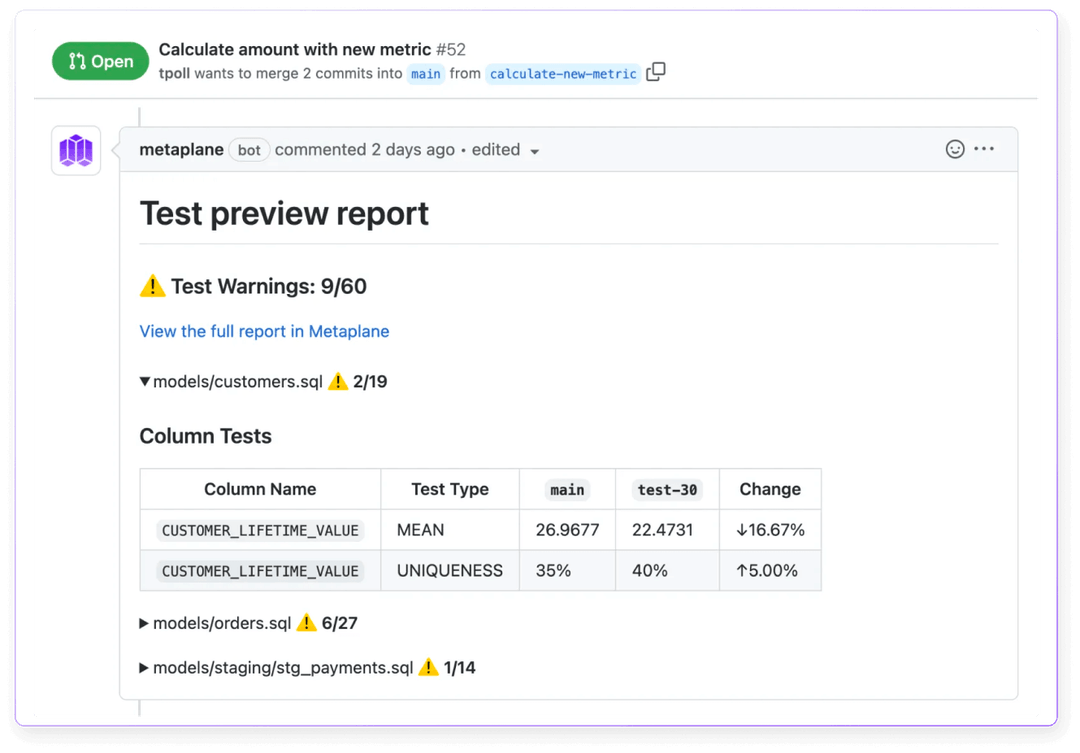This screenshot has width=1080, height=753.
Task: Click the warning icon beside stg_payments.sql
Action: click(428, 667)
